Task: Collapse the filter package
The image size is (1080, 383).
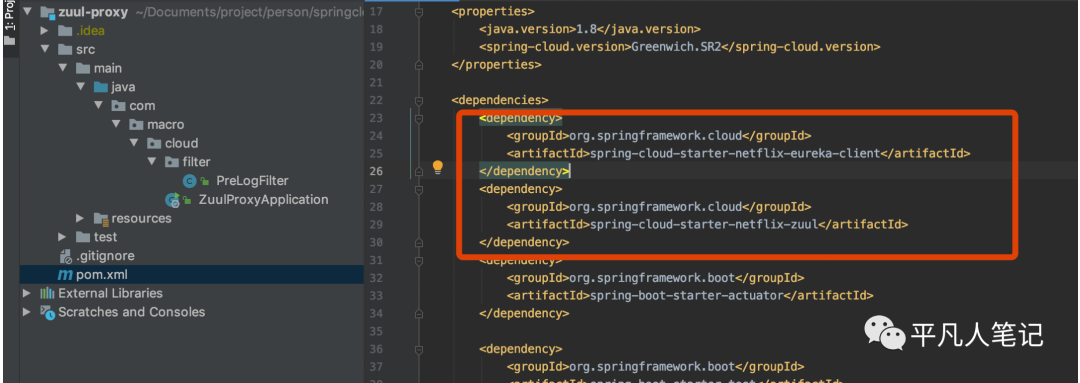Action: click(x=152, y=162)
